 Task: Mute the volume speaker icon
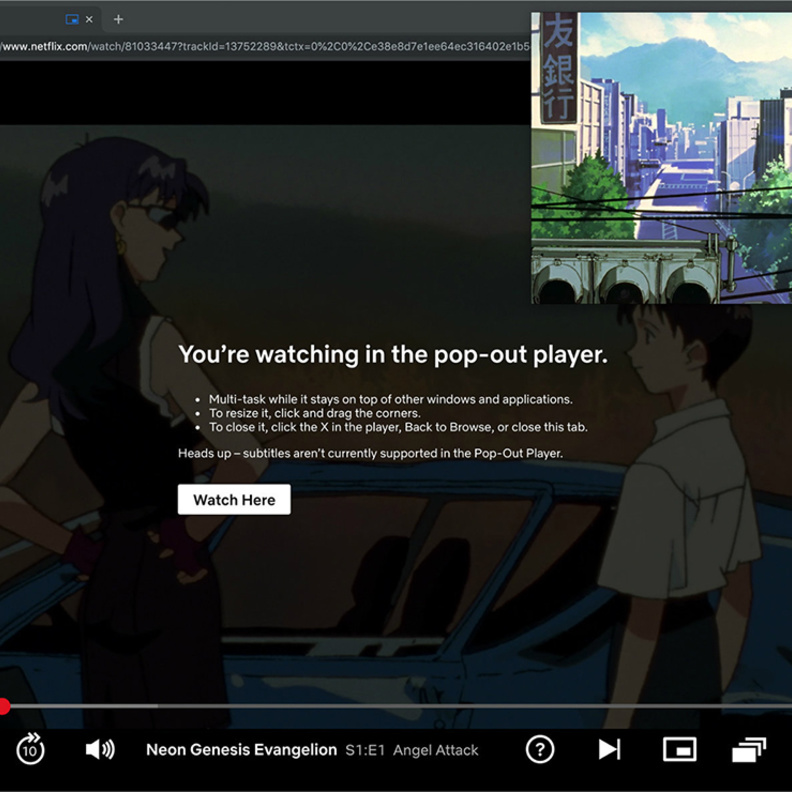(100, 750)
